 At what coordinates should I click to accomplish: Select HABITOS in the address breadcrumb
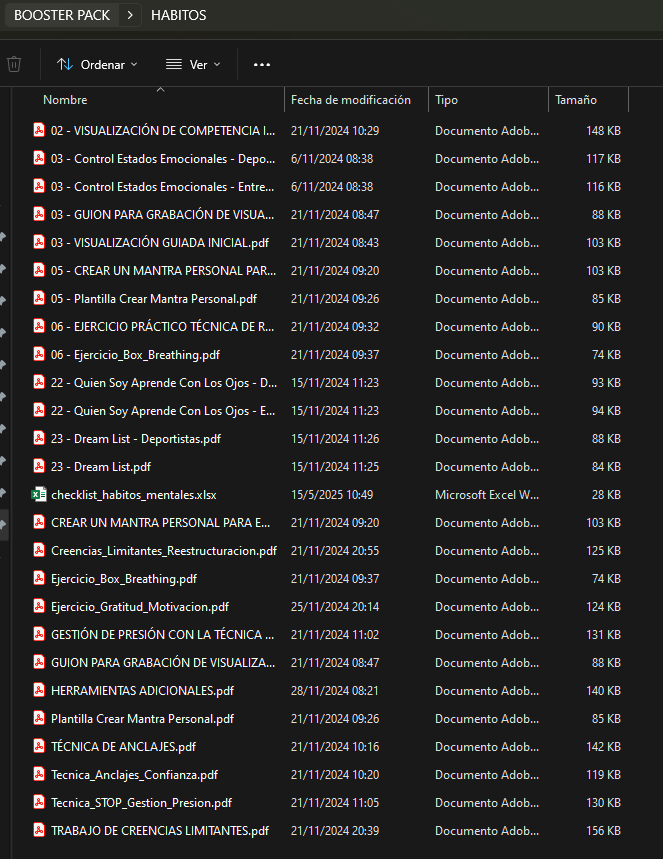pyautogui.click(x=179, y=15)
